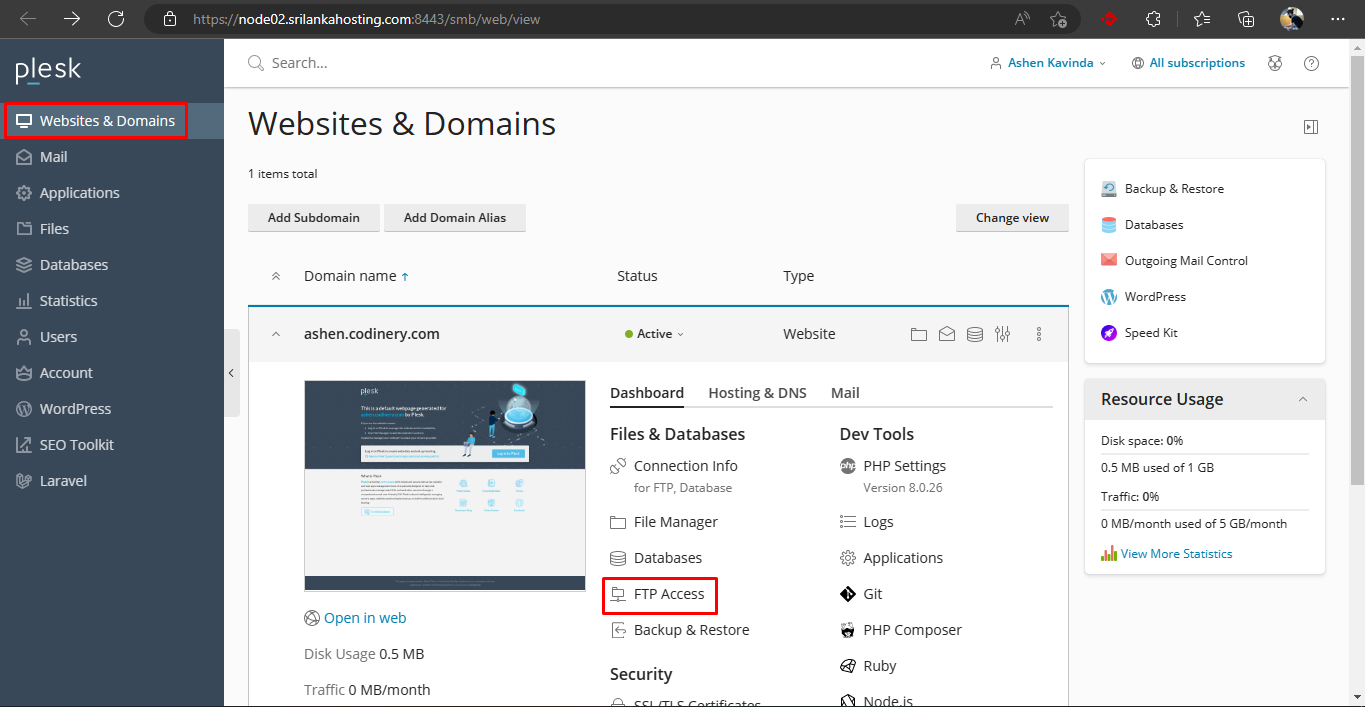Viewport: 1365px width, 707px height.
Task: Click the hosting settings sliders icon
Action: click(x=1003, y=334)
